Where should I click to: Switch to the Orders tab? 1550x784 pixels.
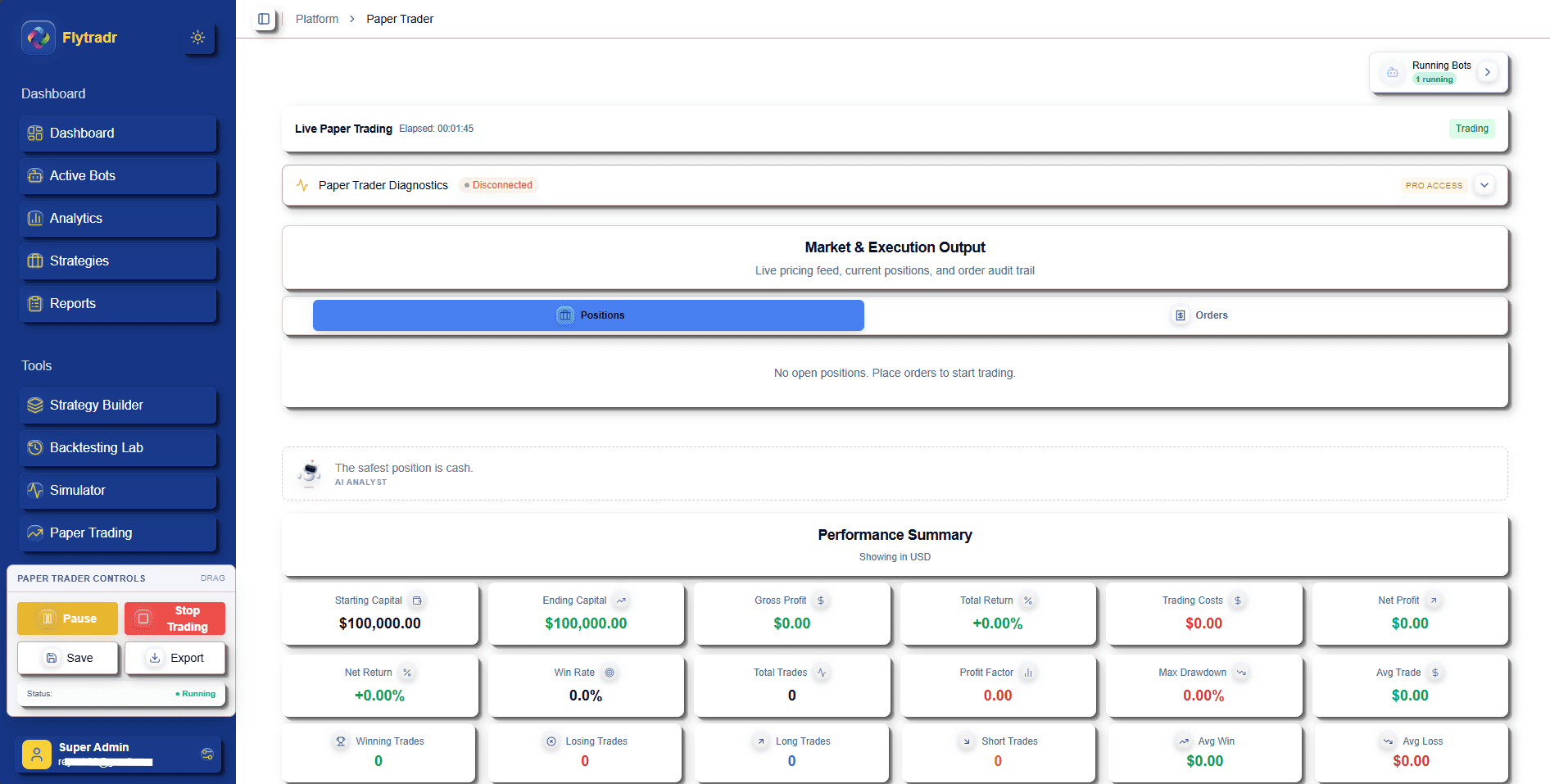pyautogui.click(x=1199, y=315)
